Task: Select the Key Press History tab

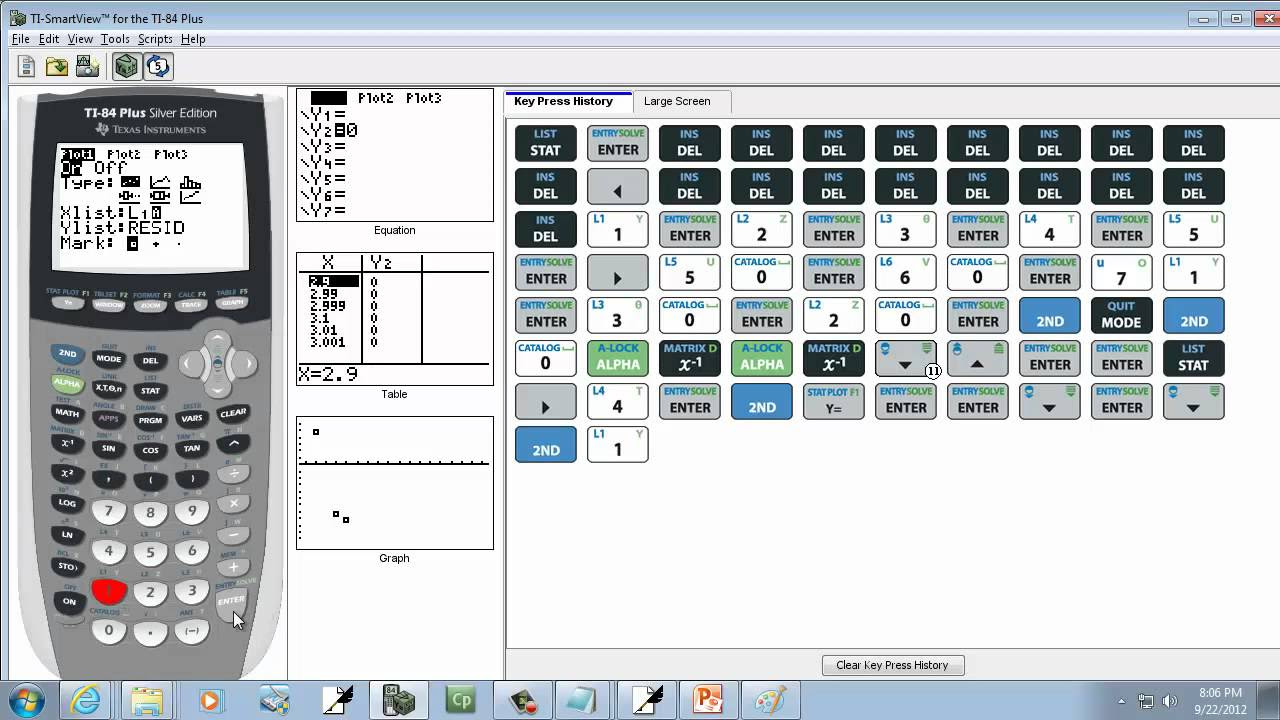Action: [564, 101]
